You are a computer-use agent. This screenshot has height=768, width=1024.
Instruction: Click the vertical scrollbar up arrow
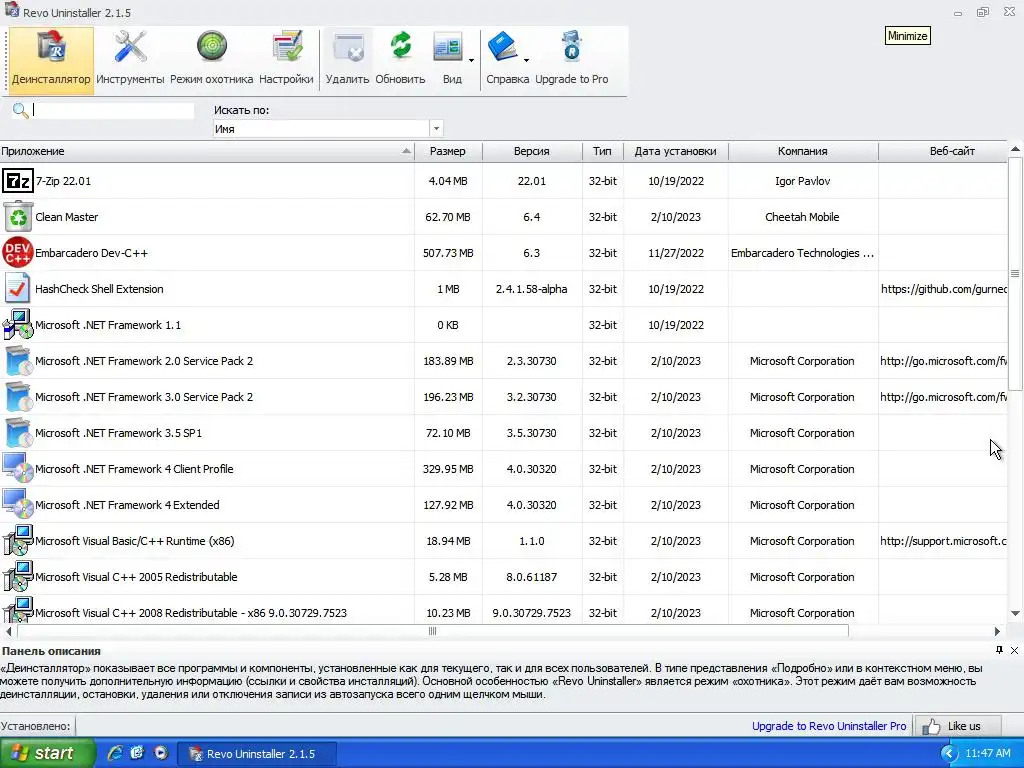tap(1016, 150)
